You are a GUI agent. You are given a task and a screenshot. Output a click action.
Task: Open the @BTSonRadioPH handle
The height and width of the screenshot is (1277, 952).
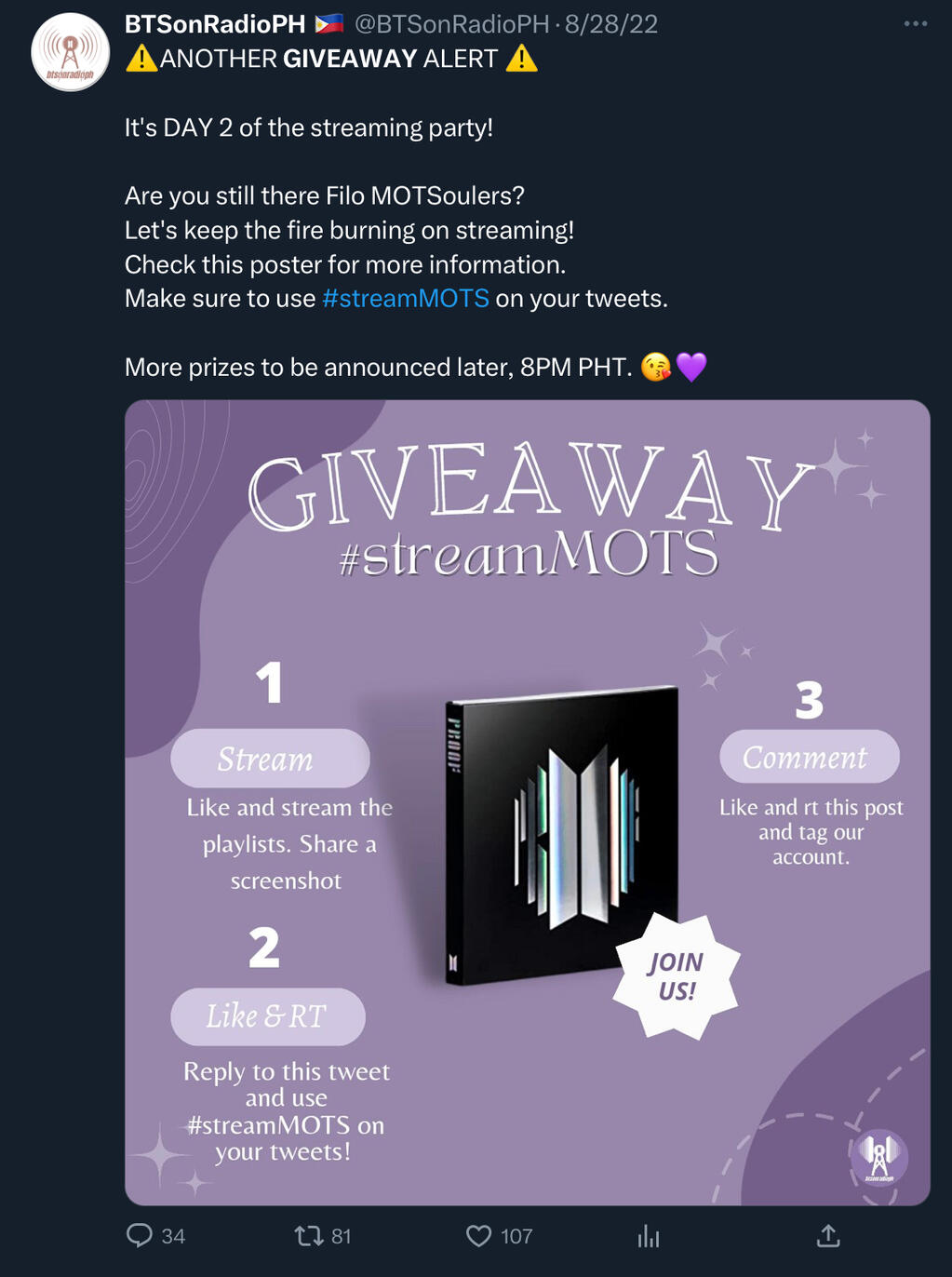point(451,24)
